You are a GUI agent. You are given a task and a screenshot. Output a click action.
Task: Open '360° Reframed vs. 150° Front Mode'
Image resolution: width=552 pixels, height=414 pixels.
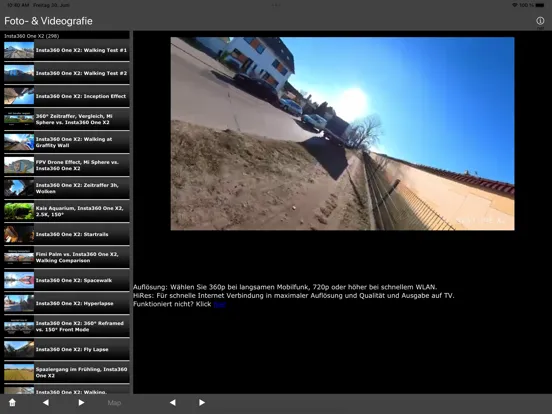point(67,326)
